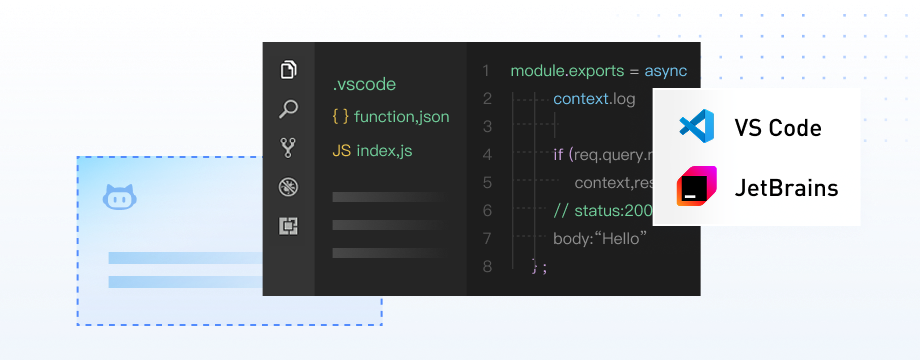Click line number 8 in gutter
922x360 pixels.
pos(486,267)
